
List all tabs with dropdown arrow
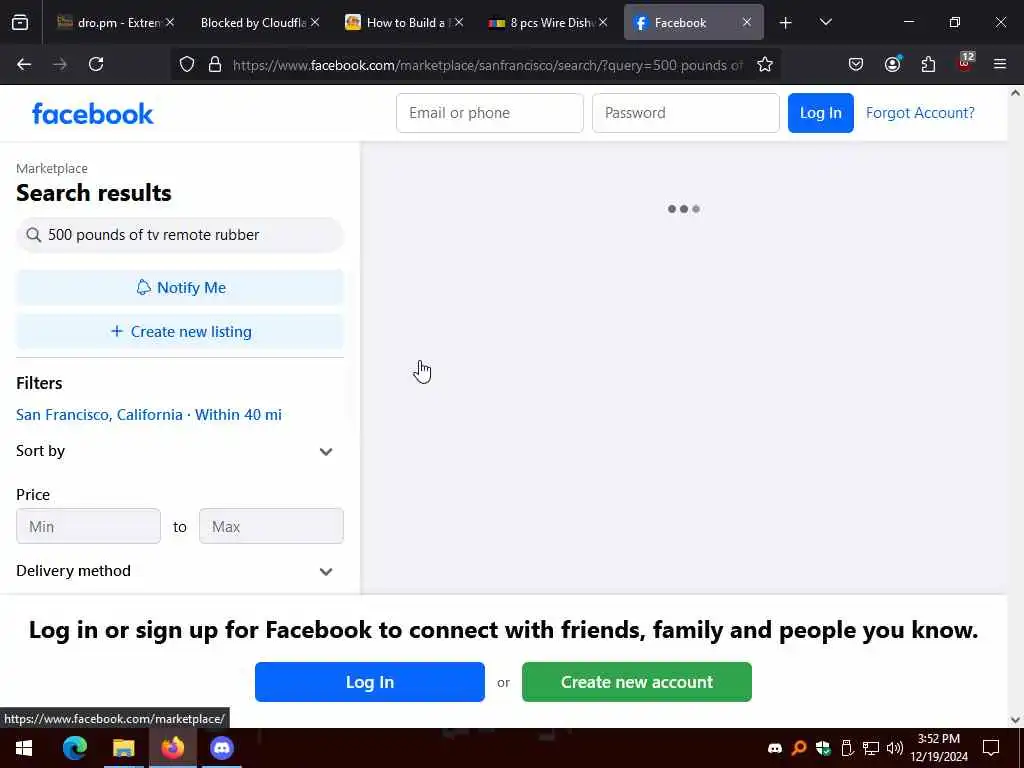(825, 23)
